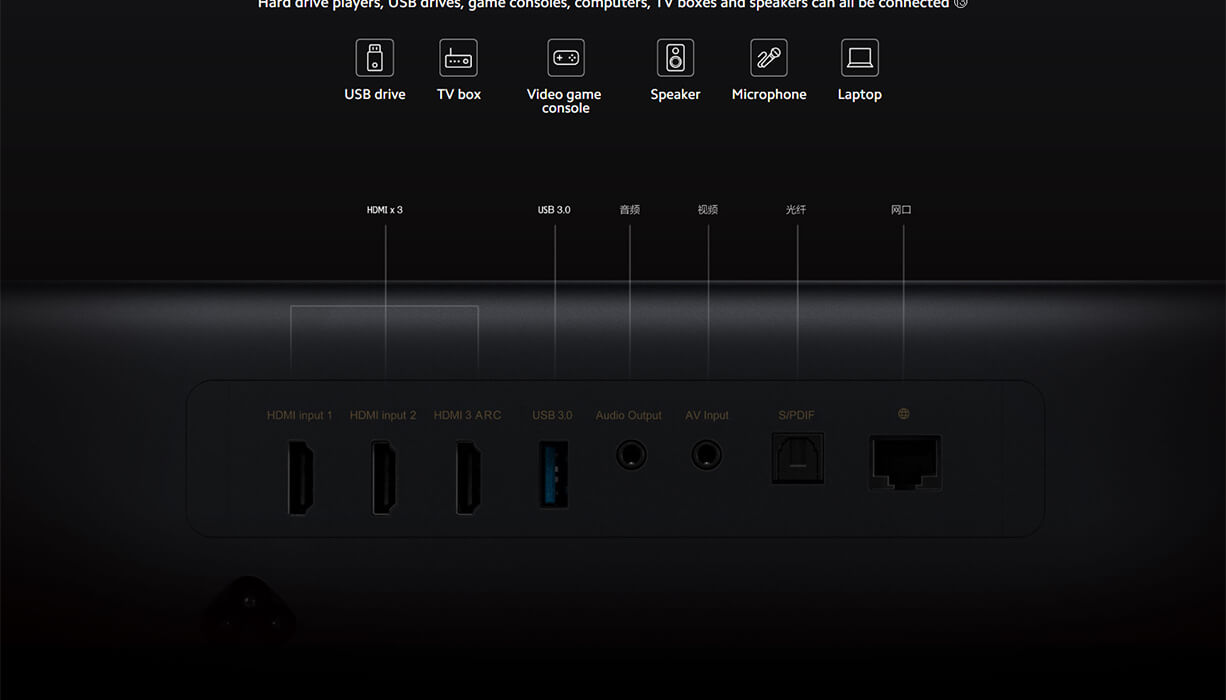The height and width of the screenshot is (700, 1226).
Task: Click the "USB 3.0" callout label at top
Action: click(554, 210)
